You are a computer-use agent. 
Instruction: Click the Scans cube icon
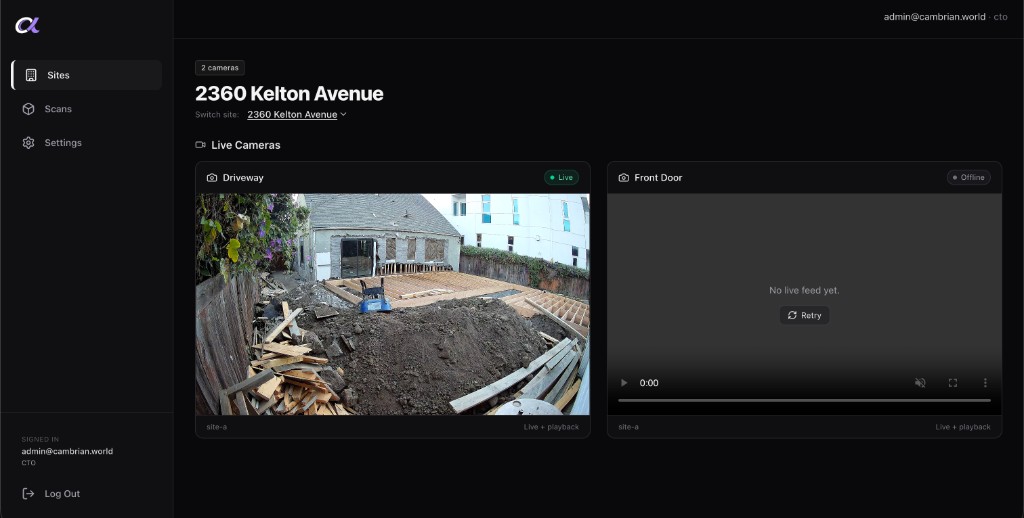point(28,109)
